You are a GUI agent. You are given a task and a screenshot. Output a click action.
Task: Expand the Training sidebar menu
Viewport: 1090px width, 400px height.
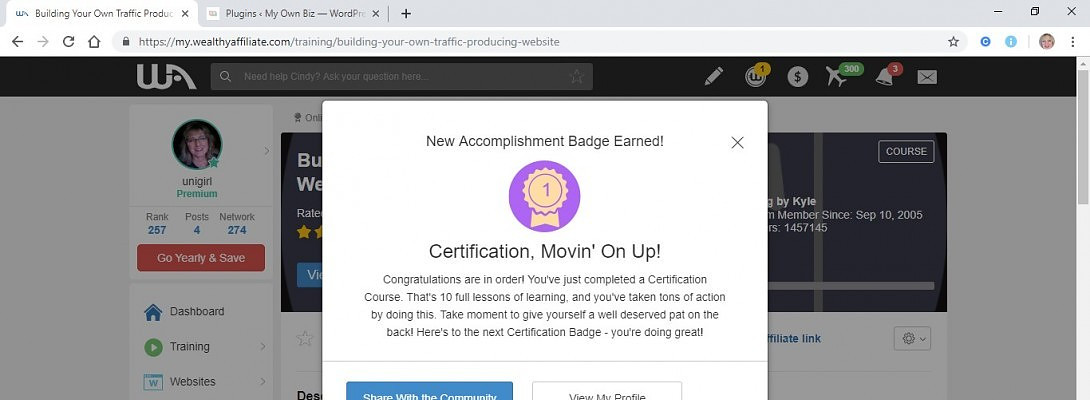(x=263, y=347)
